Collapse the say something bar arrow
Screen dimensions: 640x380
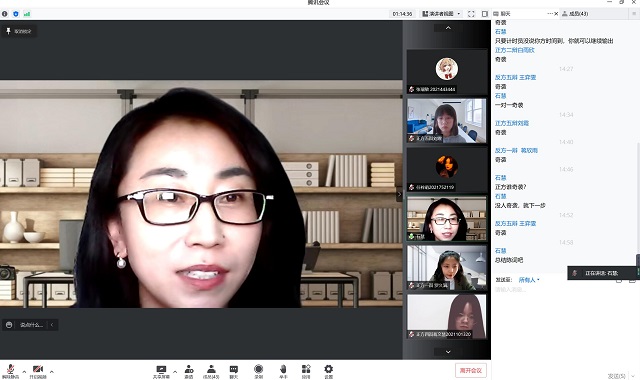click(52, 325)
